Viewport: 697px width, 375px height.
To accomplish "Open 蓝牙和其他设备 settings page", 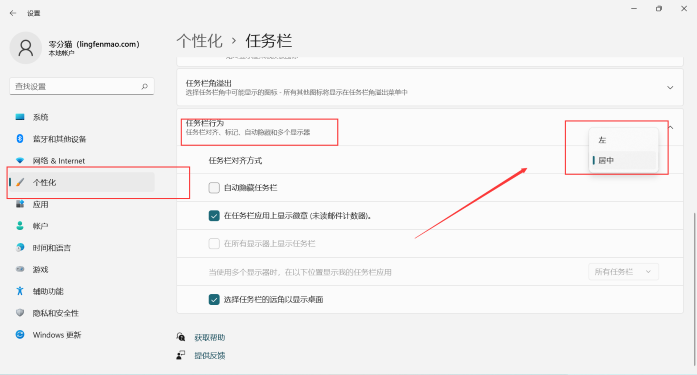I will 82,139.
